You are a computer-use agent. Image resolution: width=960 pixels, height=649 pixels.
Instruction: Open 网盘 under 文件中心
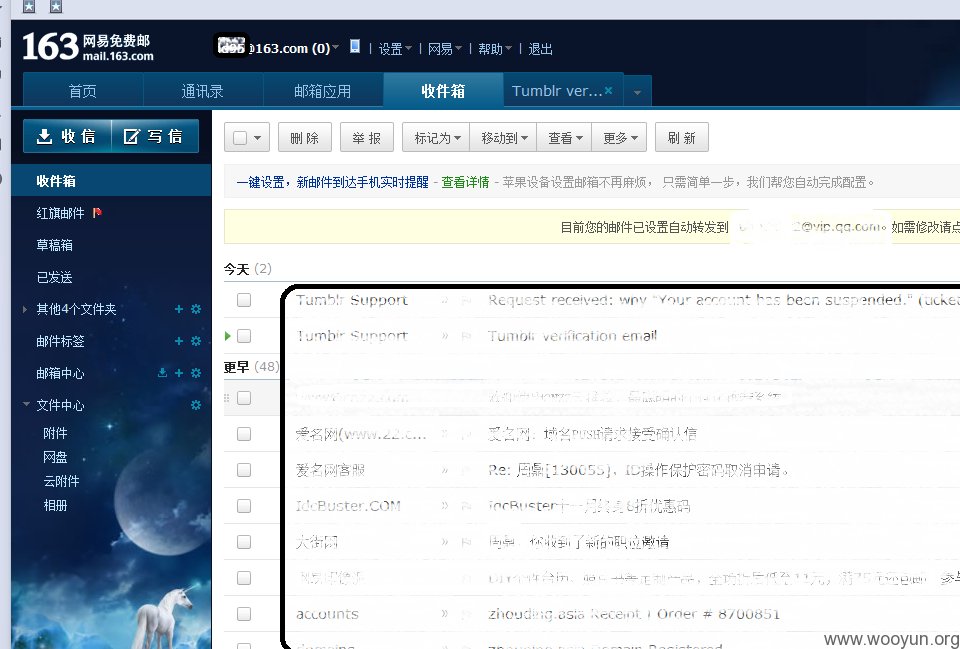point(55,457)
